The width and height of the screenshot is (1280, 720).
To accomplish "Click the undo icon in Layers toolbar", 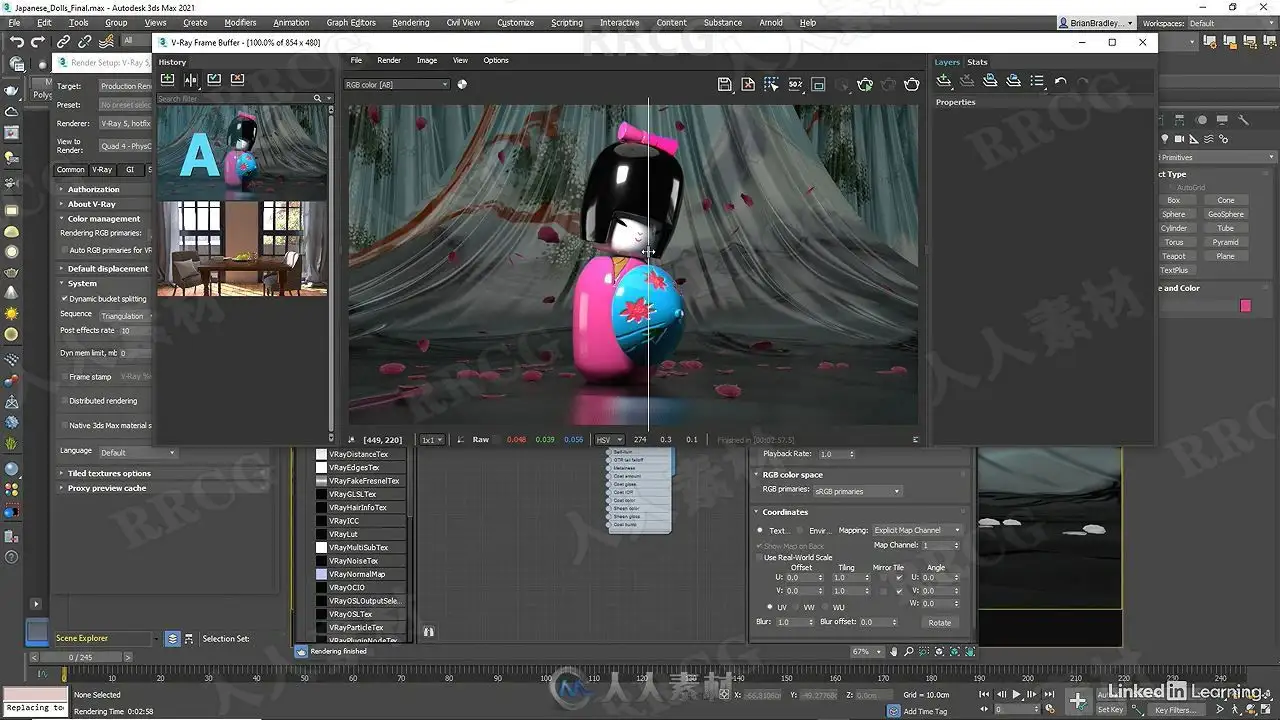I will tap(1060, 81).
